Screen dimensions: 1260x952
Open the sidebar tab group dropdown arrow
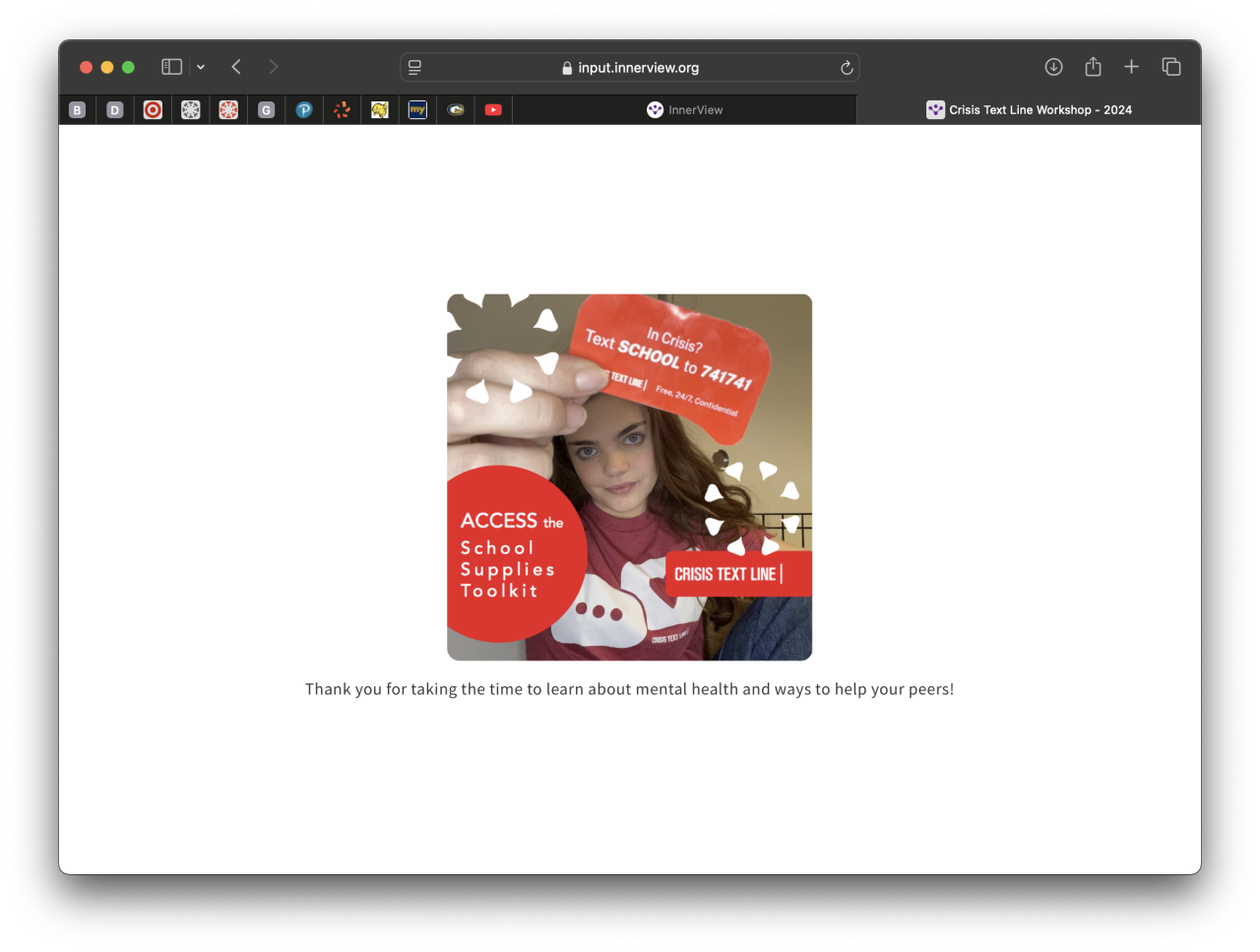[201, 67]
